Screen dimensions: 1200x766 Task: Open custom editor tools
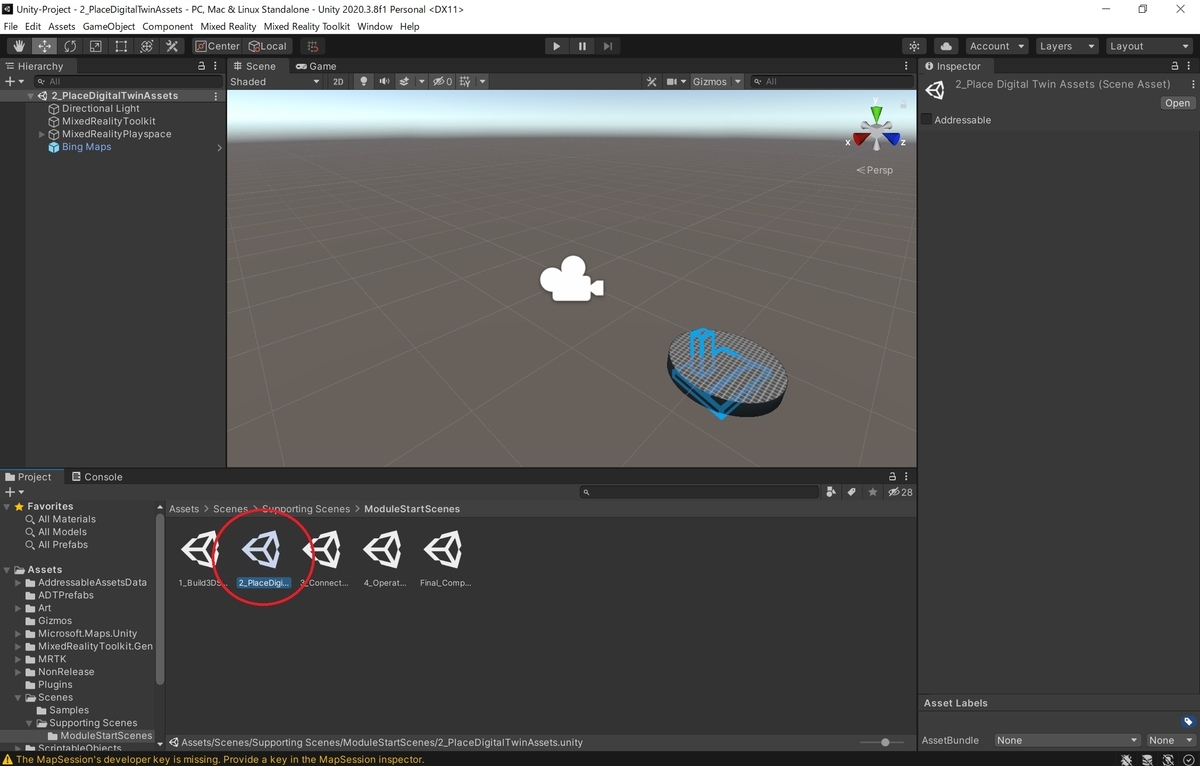tap(172, 46)
